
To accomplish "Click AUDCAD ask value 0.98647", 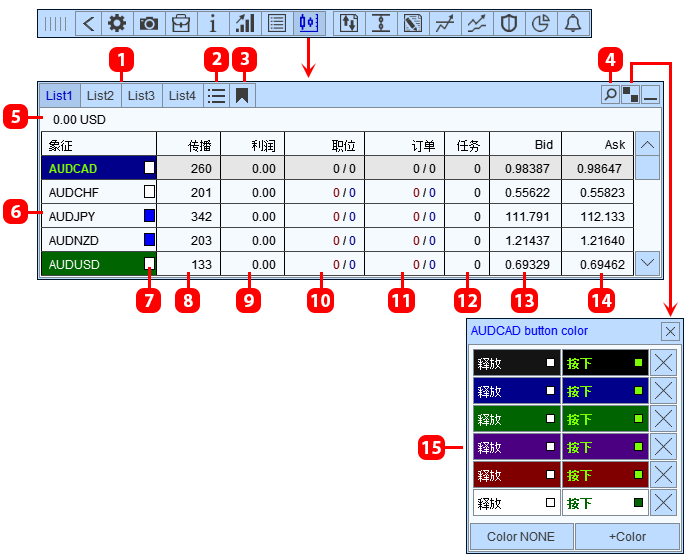I will coord(599,168).
